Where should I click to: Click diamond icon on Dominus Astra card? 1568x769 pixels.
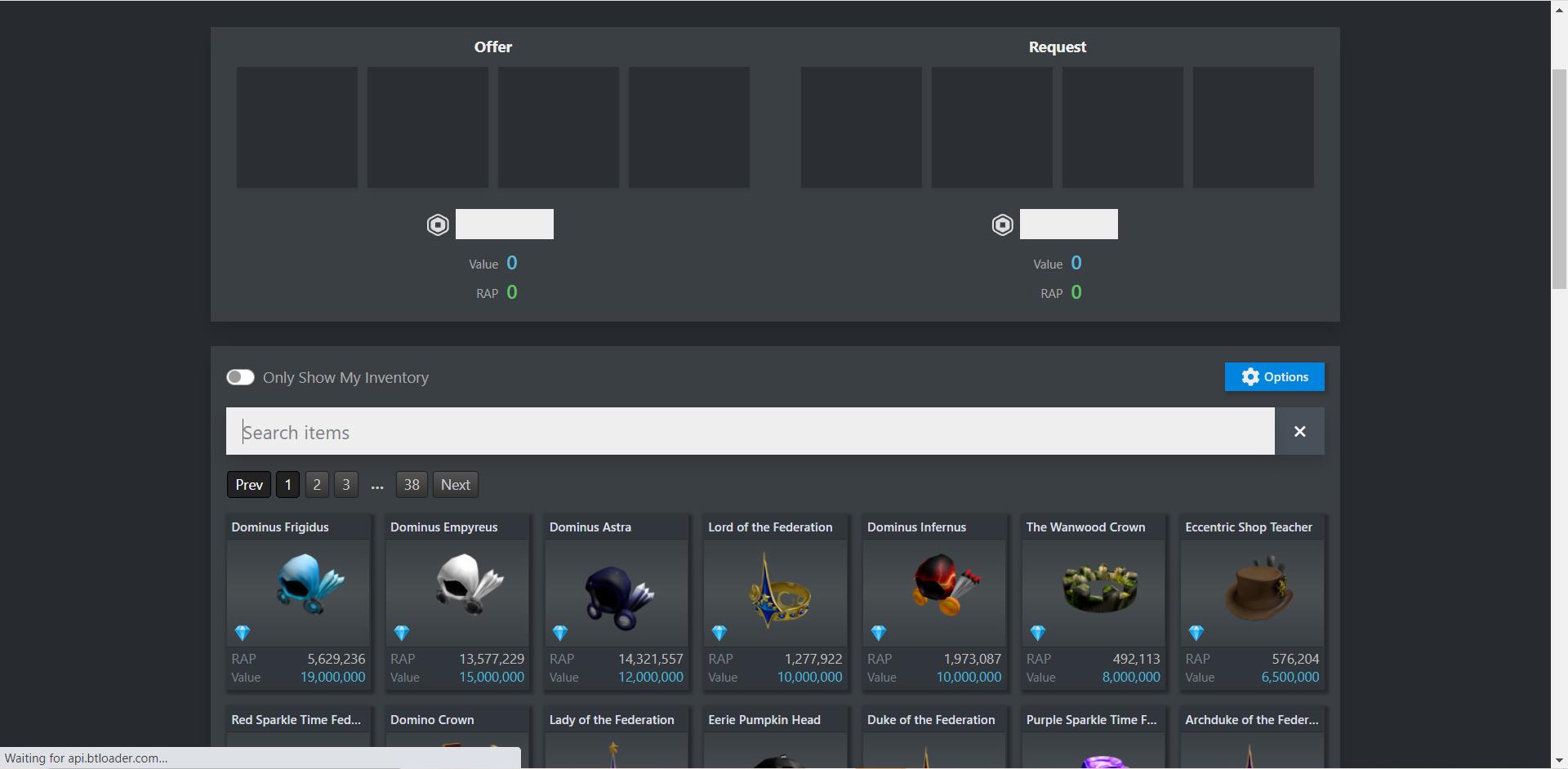560,633
